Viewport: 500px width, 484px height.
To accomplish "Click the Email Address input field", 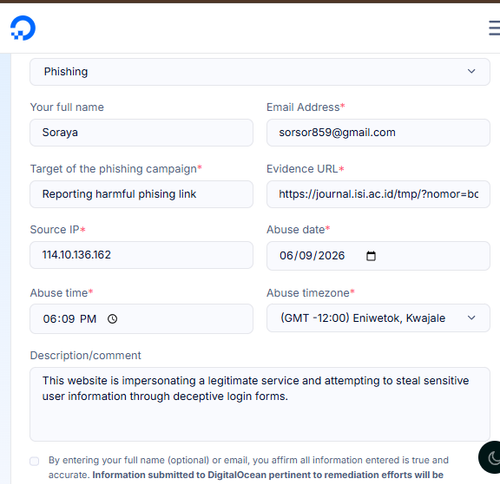I will click(x=378, y=133).
